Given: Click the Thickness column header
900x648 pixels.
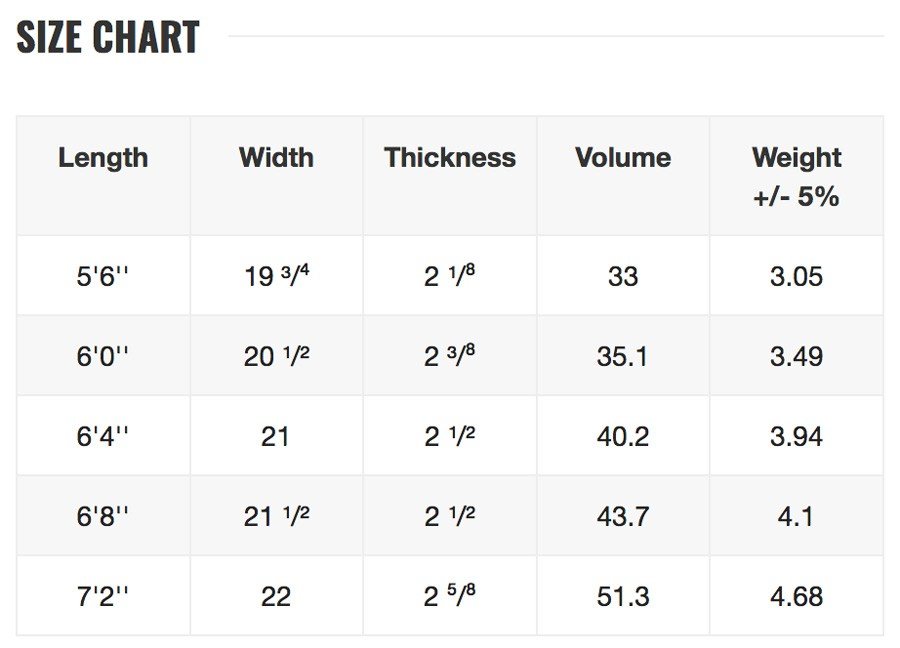Looking at the screenshot, I should (x=450, y=158).
